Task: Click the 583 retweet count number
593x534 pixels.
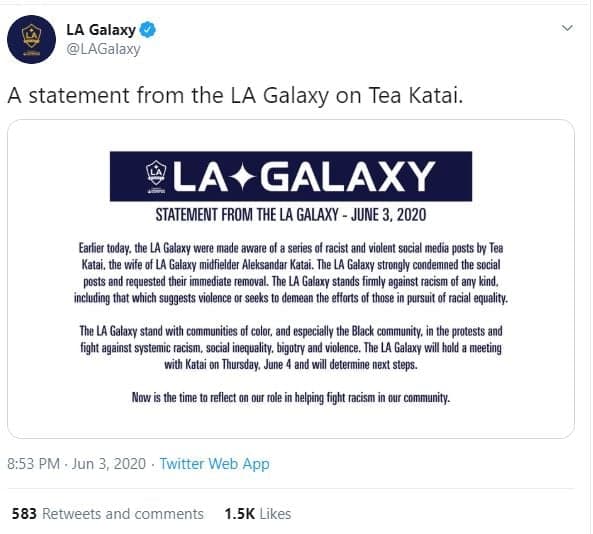Action: tap(24, 514)
